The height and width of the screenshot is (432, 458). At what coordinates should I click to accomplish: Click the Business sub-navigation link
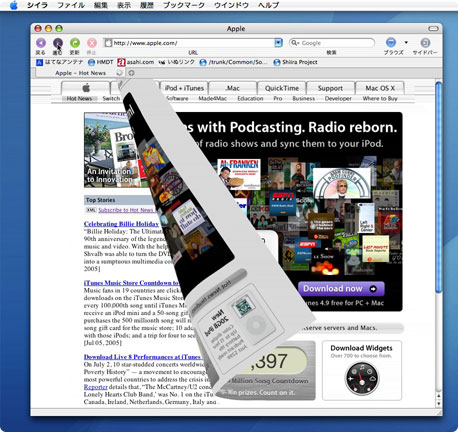[304, 99]
